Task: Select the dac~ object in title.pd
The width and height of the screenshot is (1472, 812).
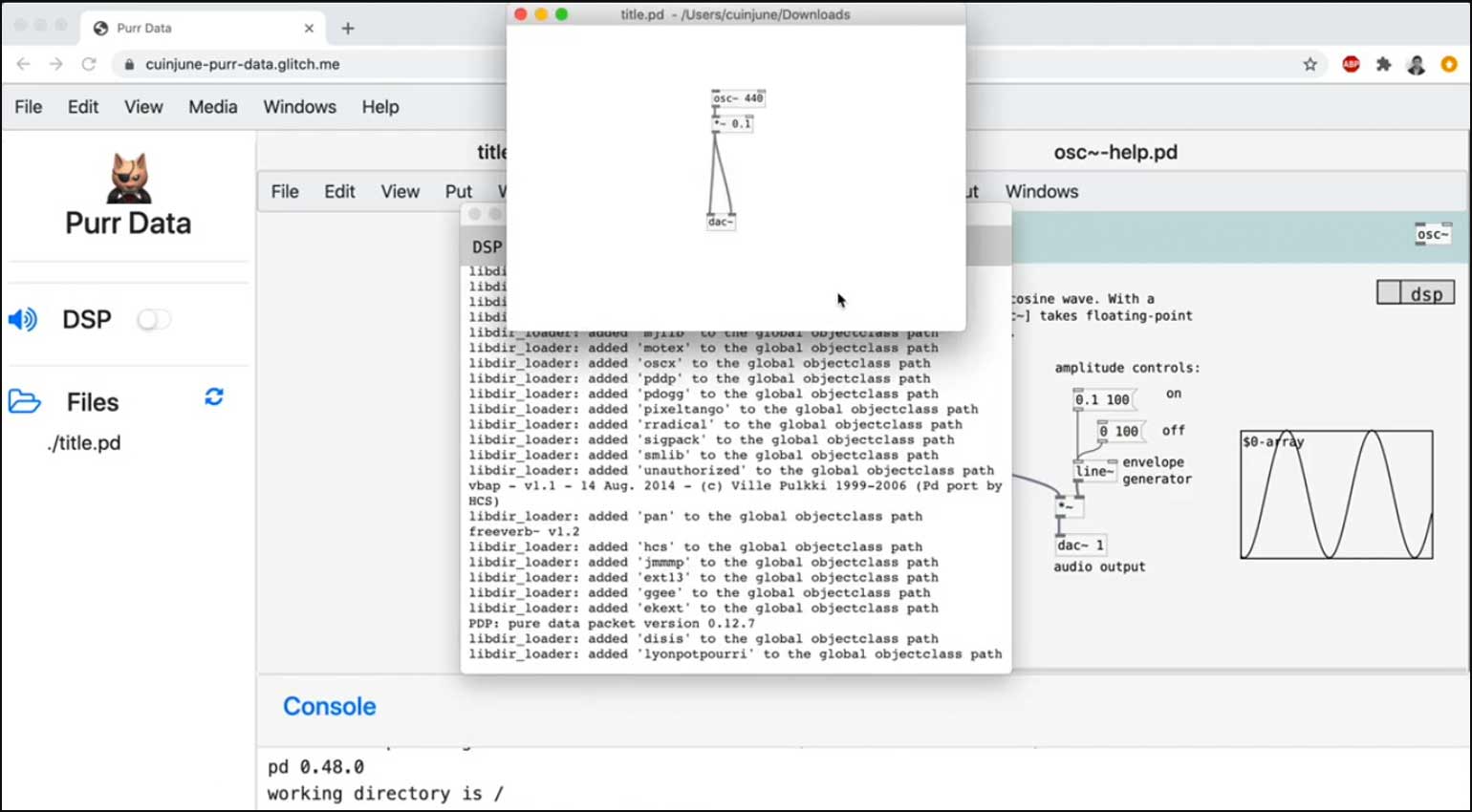Action: click(x=721, y=222)
